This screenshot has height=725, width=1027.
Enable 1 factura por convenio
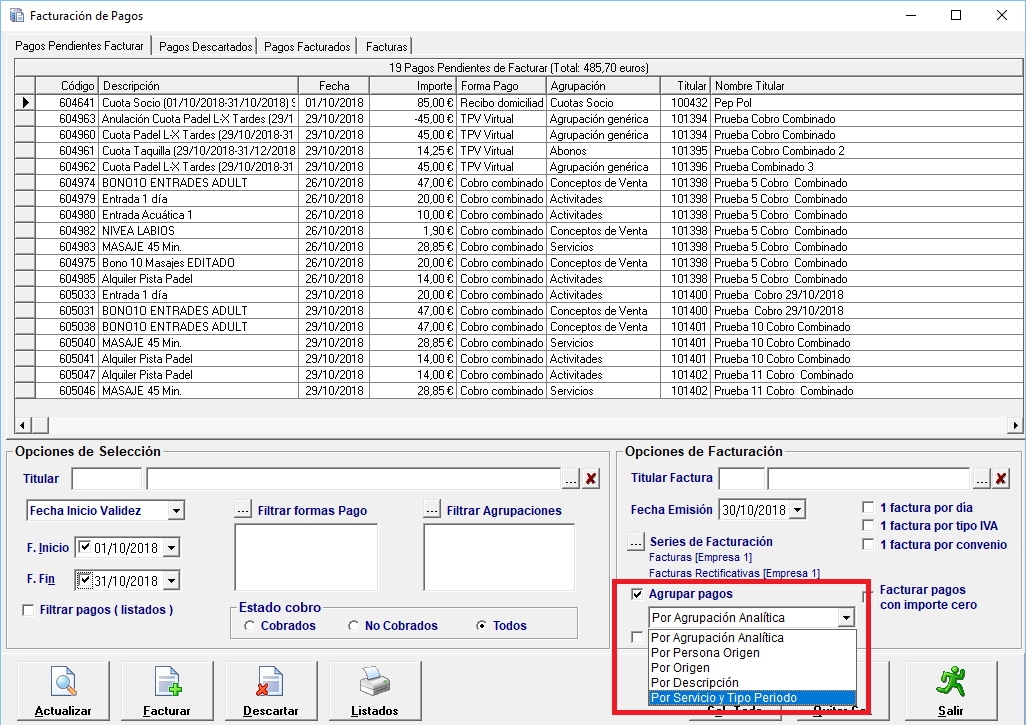[x=868, y=544]
